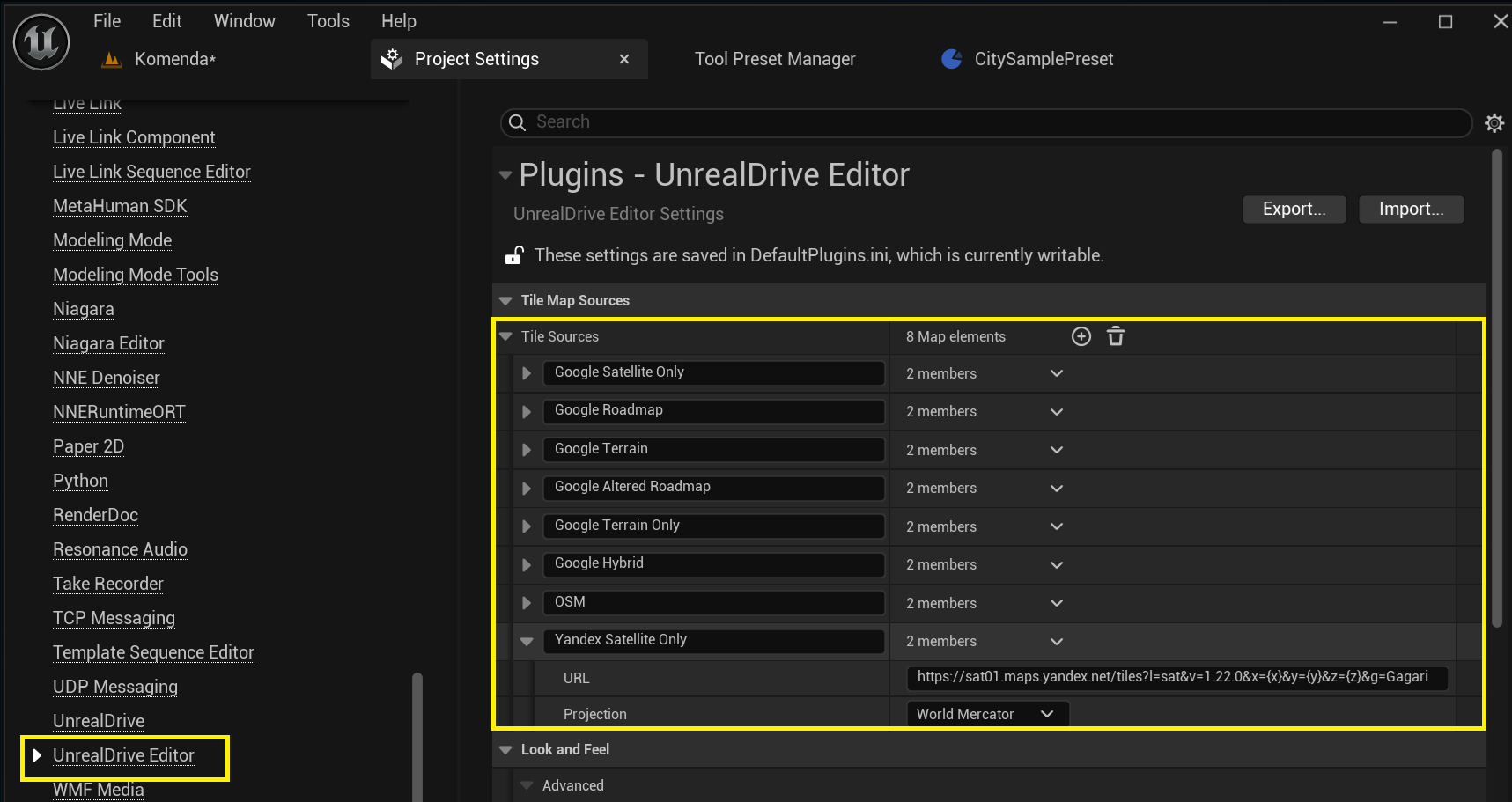Click the Unreal Engine logo icon
The image size is (1512, 802).
coord(41,42)
